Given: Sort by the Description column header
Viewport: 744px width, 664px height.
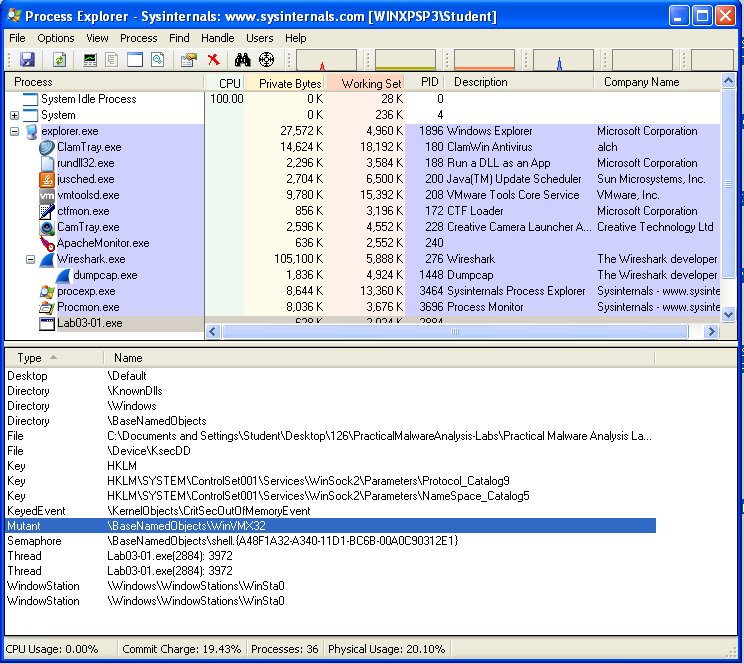Looking at the screenshot, I should [x=519, y=82].
